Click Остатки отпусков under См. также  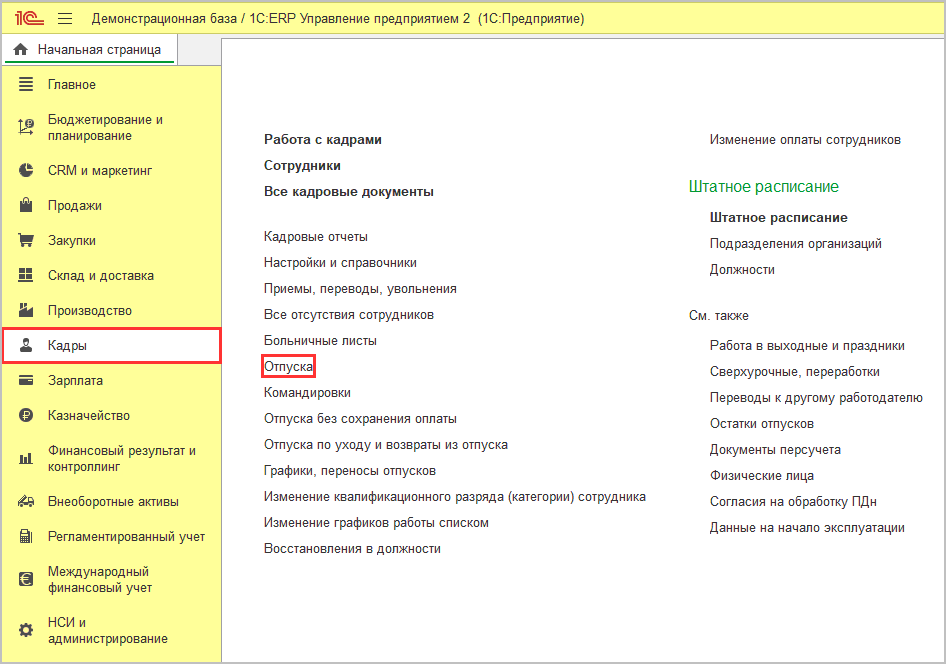(761, 424)
